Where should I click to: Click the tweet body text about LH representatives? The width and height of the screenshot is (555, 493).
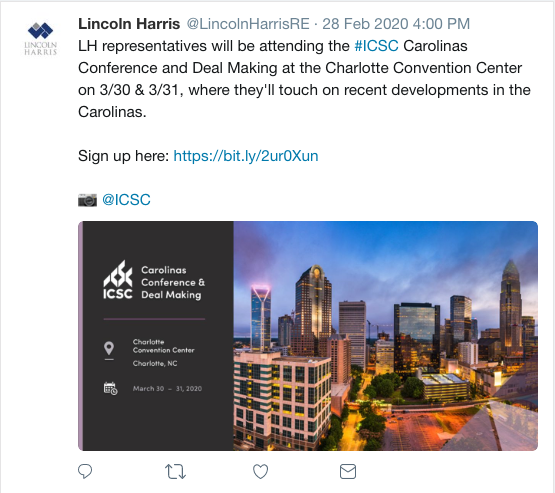[304, 79]
